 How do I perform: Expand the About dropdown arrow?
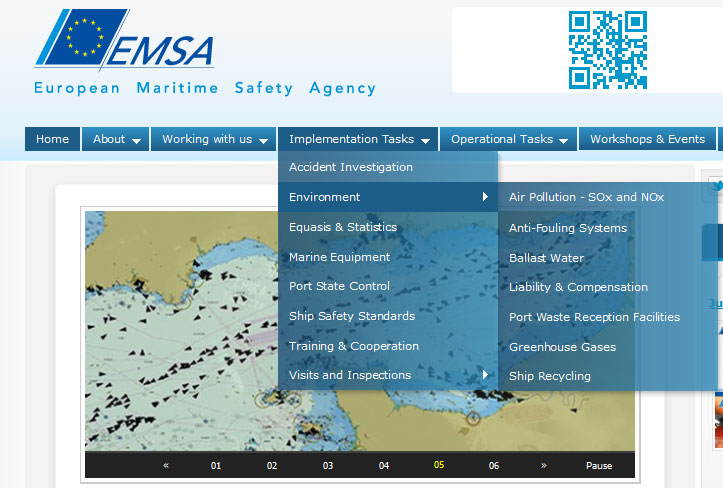tap(136, 141)
